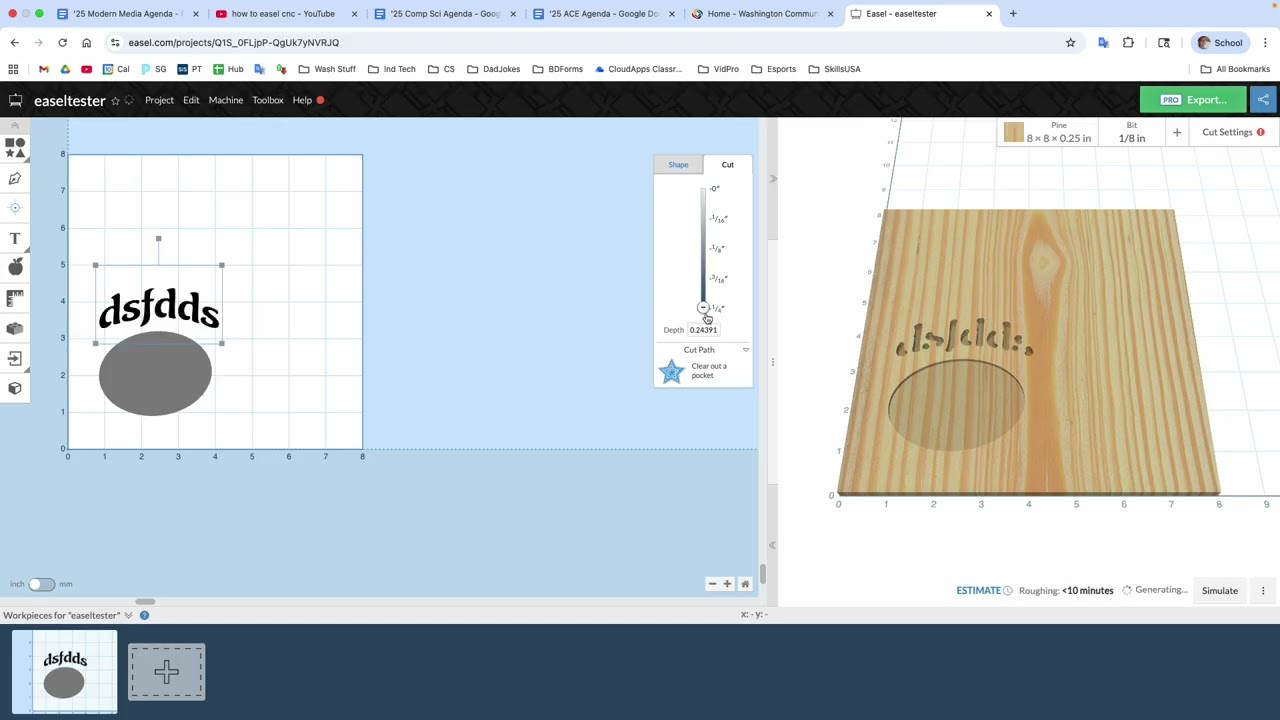Screen dimensions: 1280x720
Task: Click the browser address bar URL
Action: (x=233, y=43)
